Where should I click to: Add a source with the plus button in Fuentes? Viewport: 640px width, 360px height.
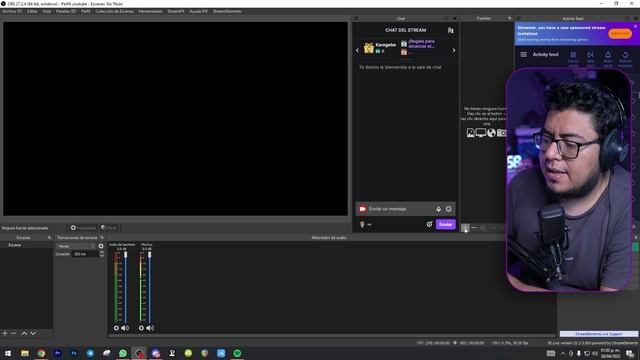(x=465, y=228)
